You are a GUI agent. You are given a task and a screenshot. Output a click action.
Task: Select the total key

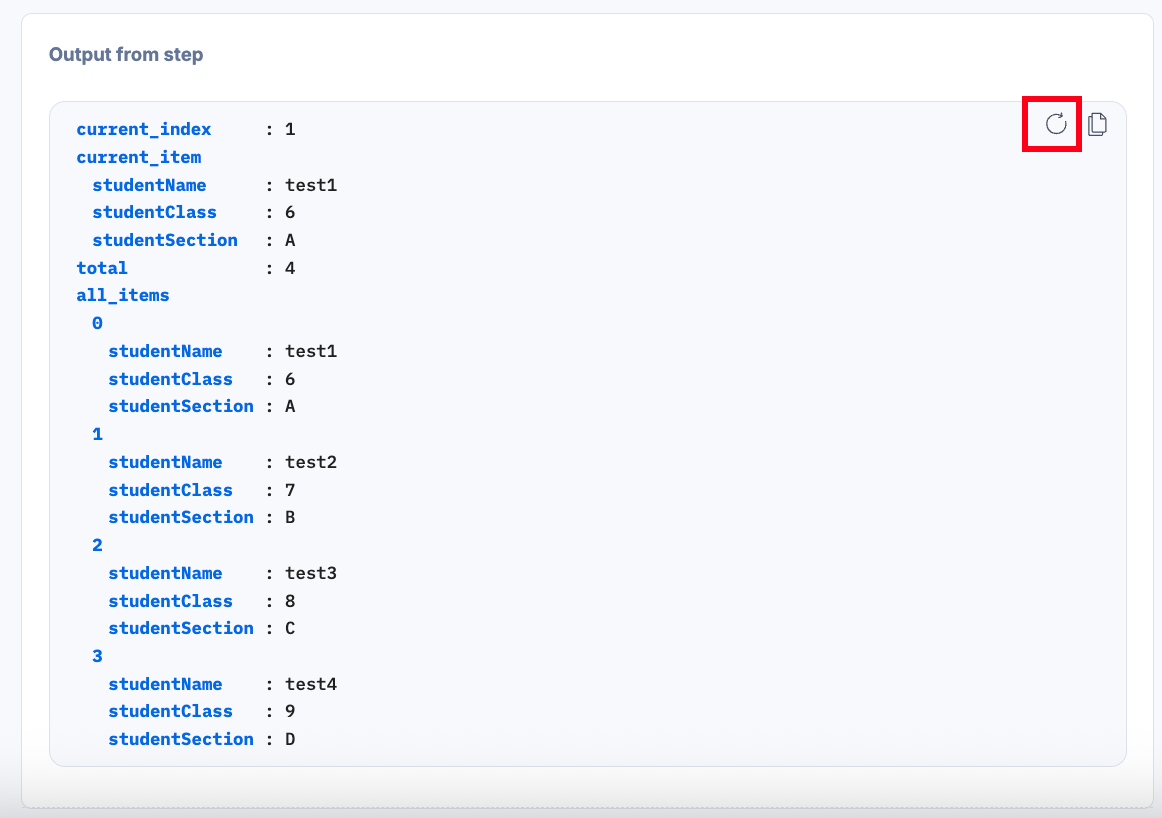(102, 267)
